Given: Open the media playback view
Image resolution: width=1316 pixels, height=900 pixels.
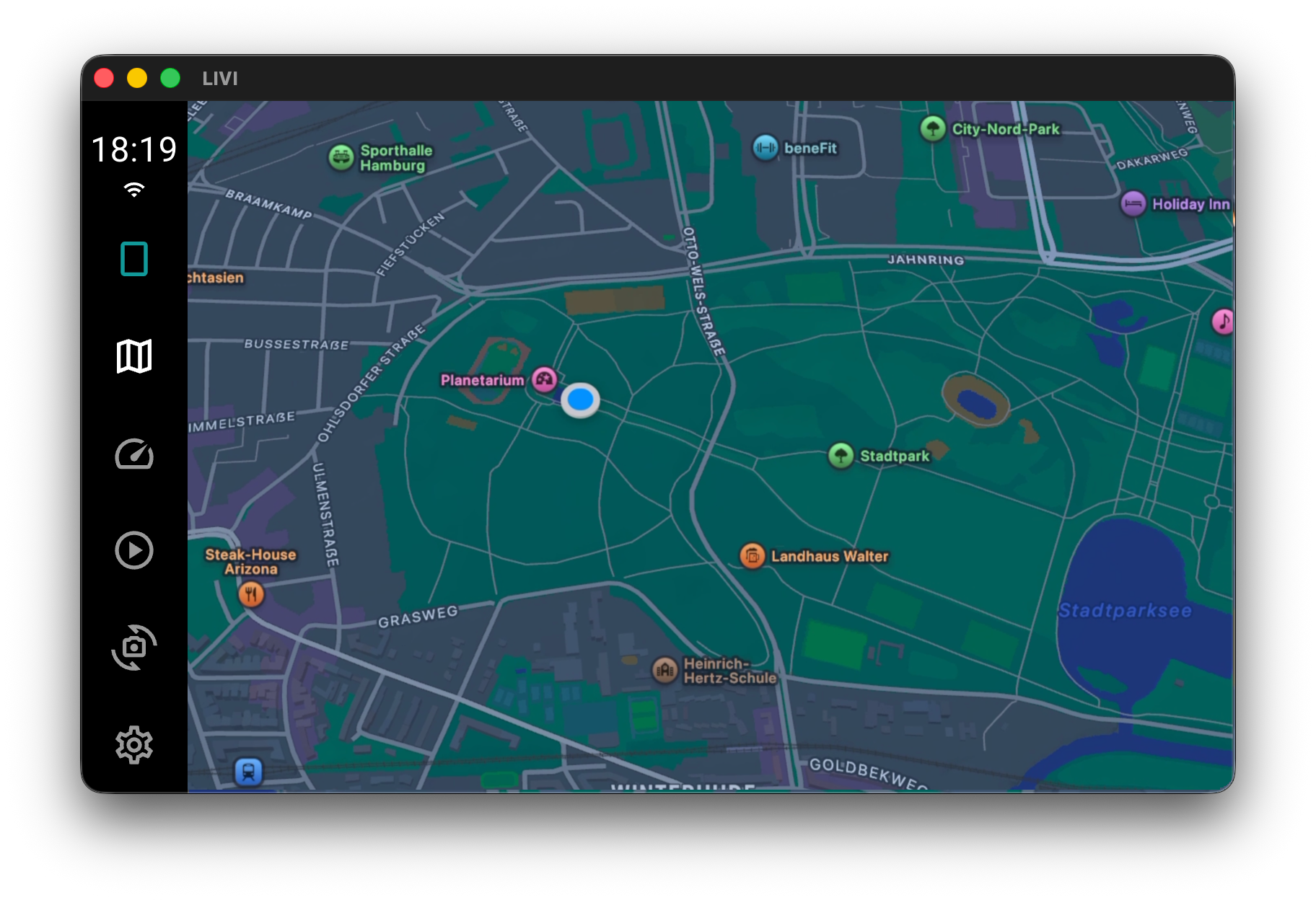Looking at the screenshot, I should 134,550.
